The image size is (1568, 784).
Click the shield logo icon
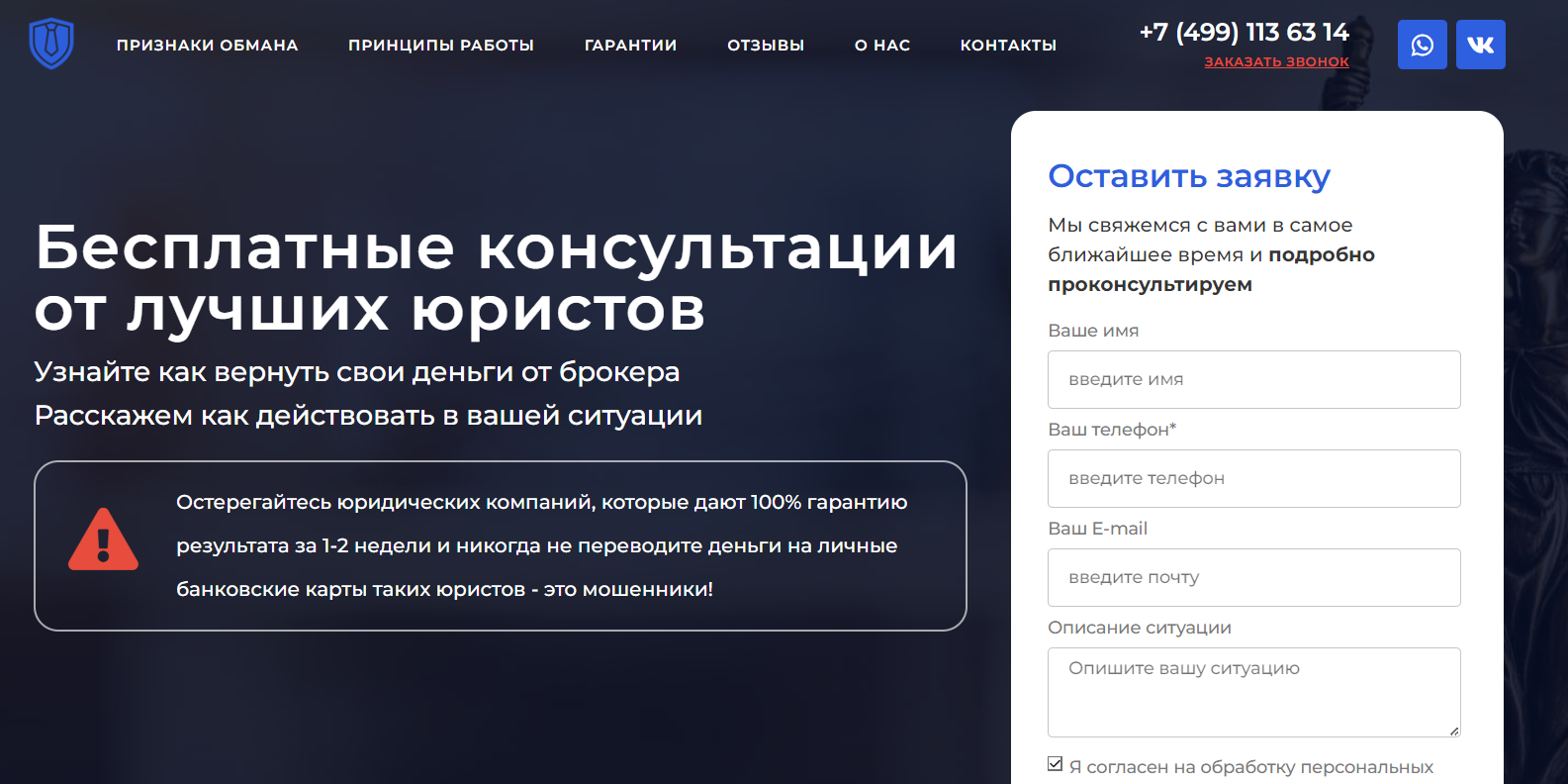pos(51,44)
